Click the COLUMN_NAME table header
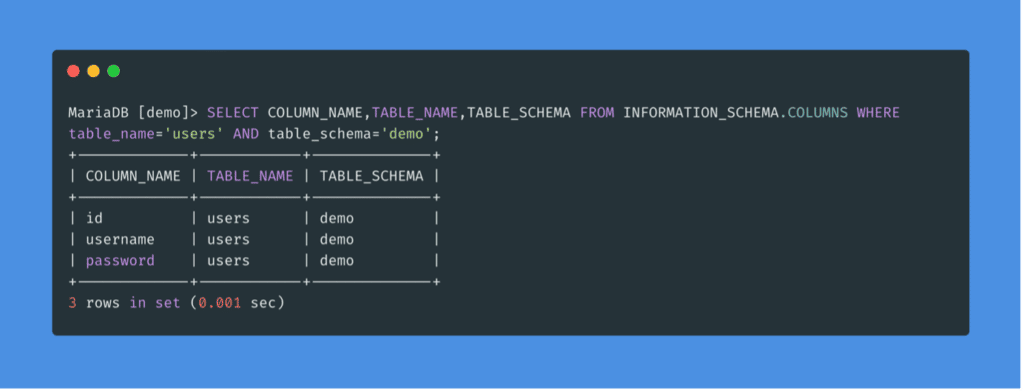Viewport: 1024px width, 391px height. pos(133,176)
